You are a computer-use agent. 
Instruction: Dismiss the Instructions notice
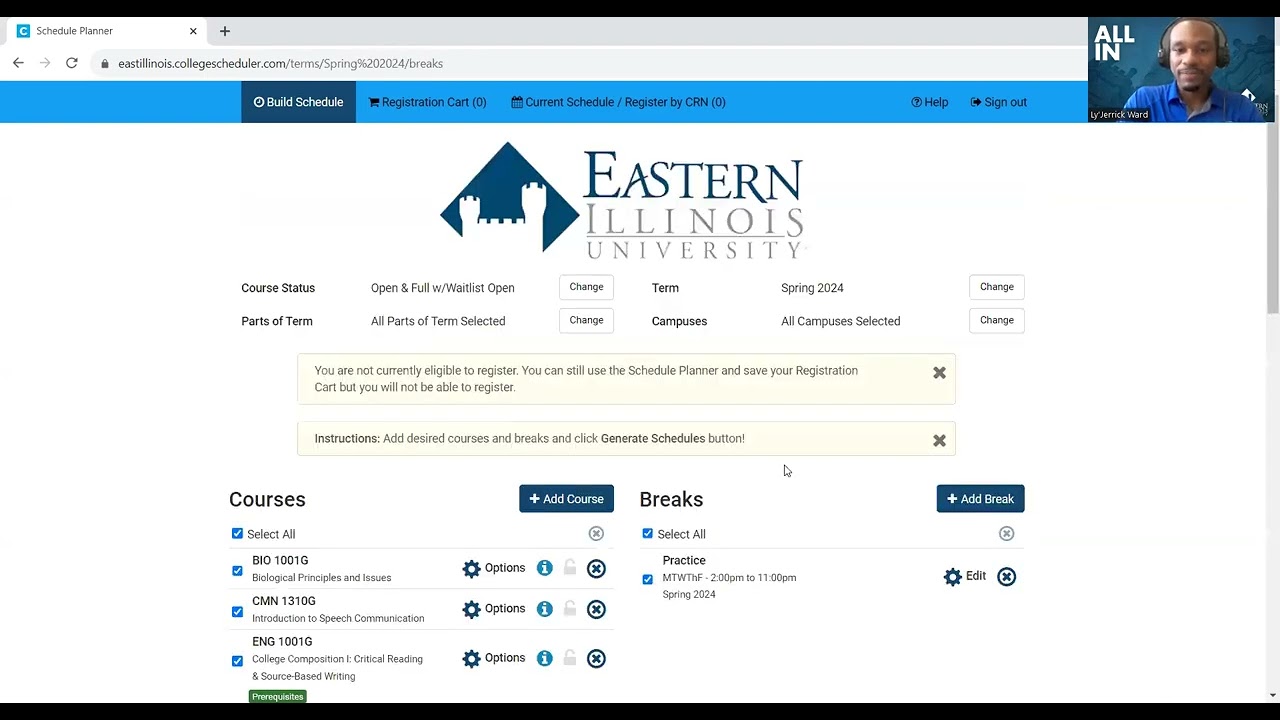939,440
